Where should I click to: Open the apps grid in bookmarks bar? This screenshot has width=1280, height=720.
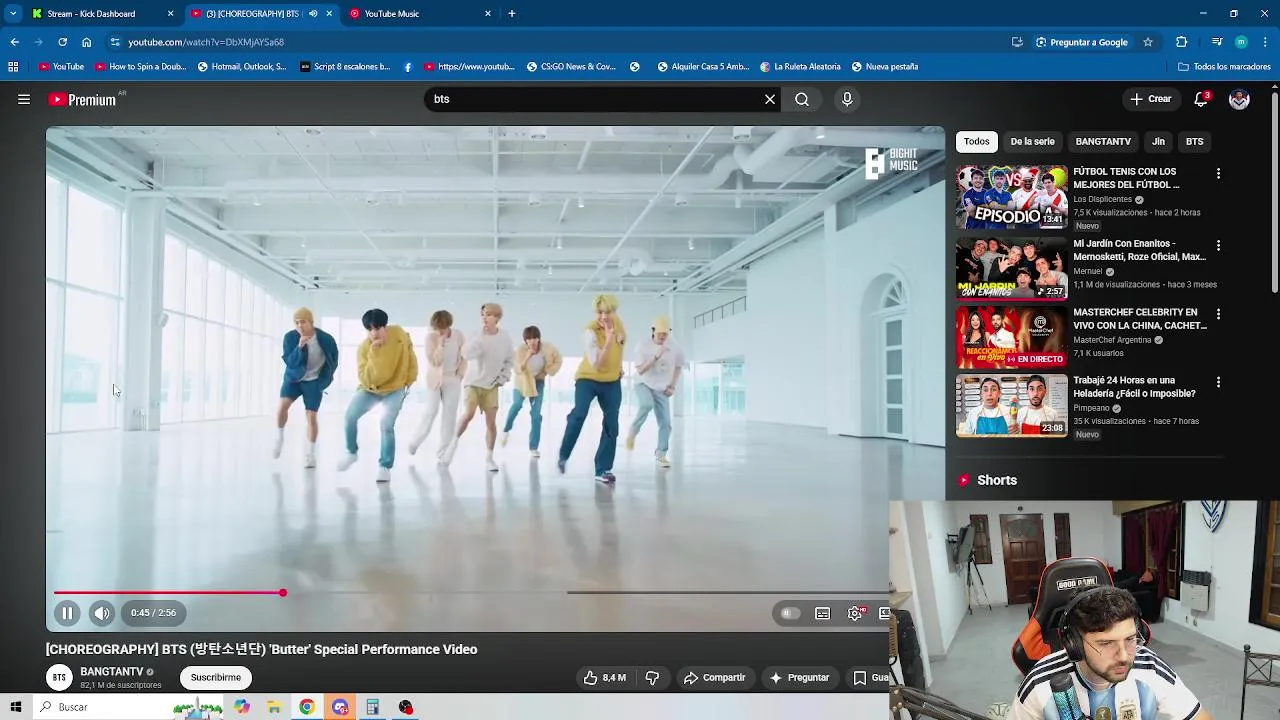pos(13,67)
